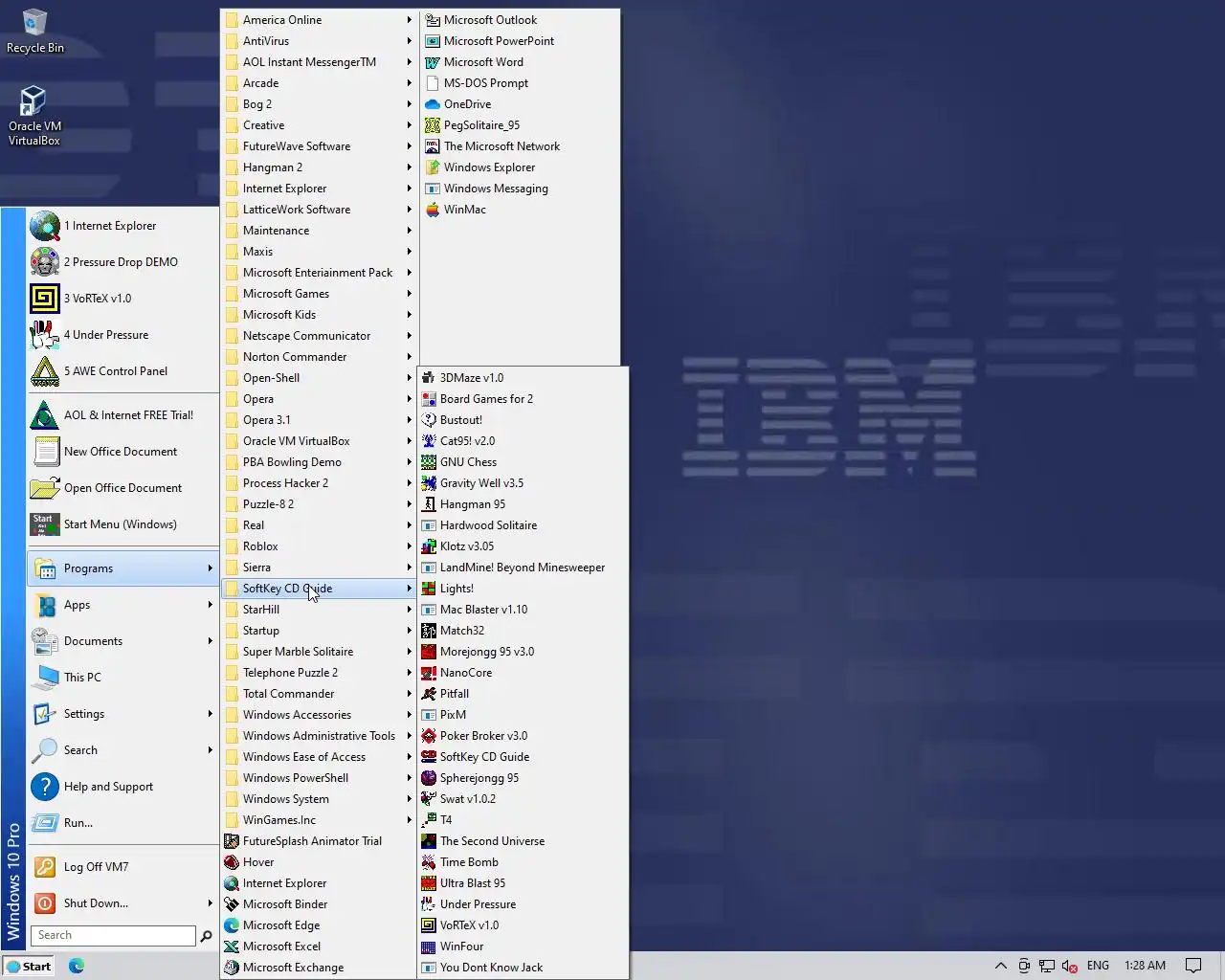The width and height of the screenshot is (1225, 980).
Task: Launch OneDrive icon
Action: [x=433, y=104]
